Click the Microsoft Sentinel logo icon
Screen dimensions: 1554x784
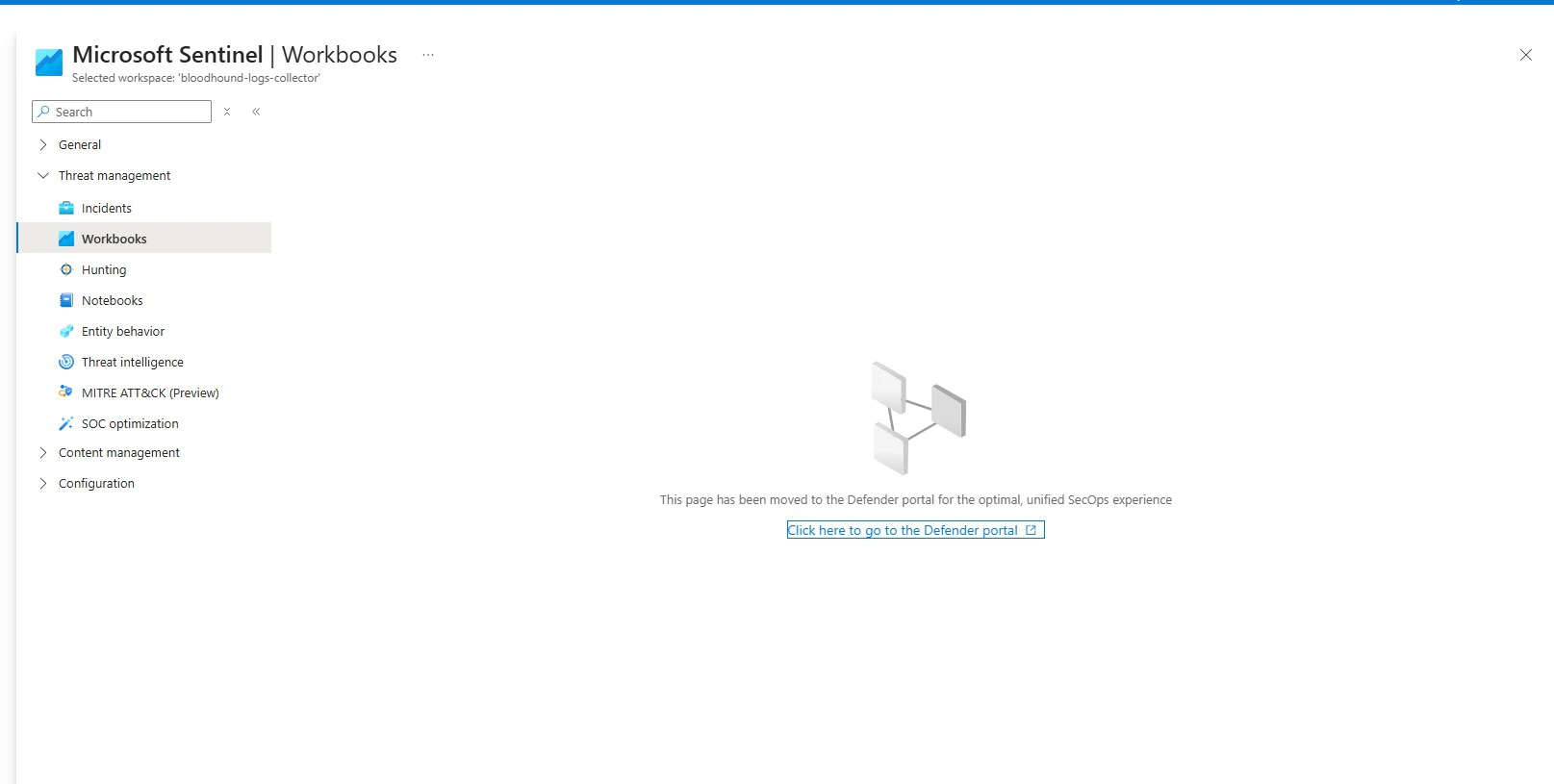click(x=49, y=63)
